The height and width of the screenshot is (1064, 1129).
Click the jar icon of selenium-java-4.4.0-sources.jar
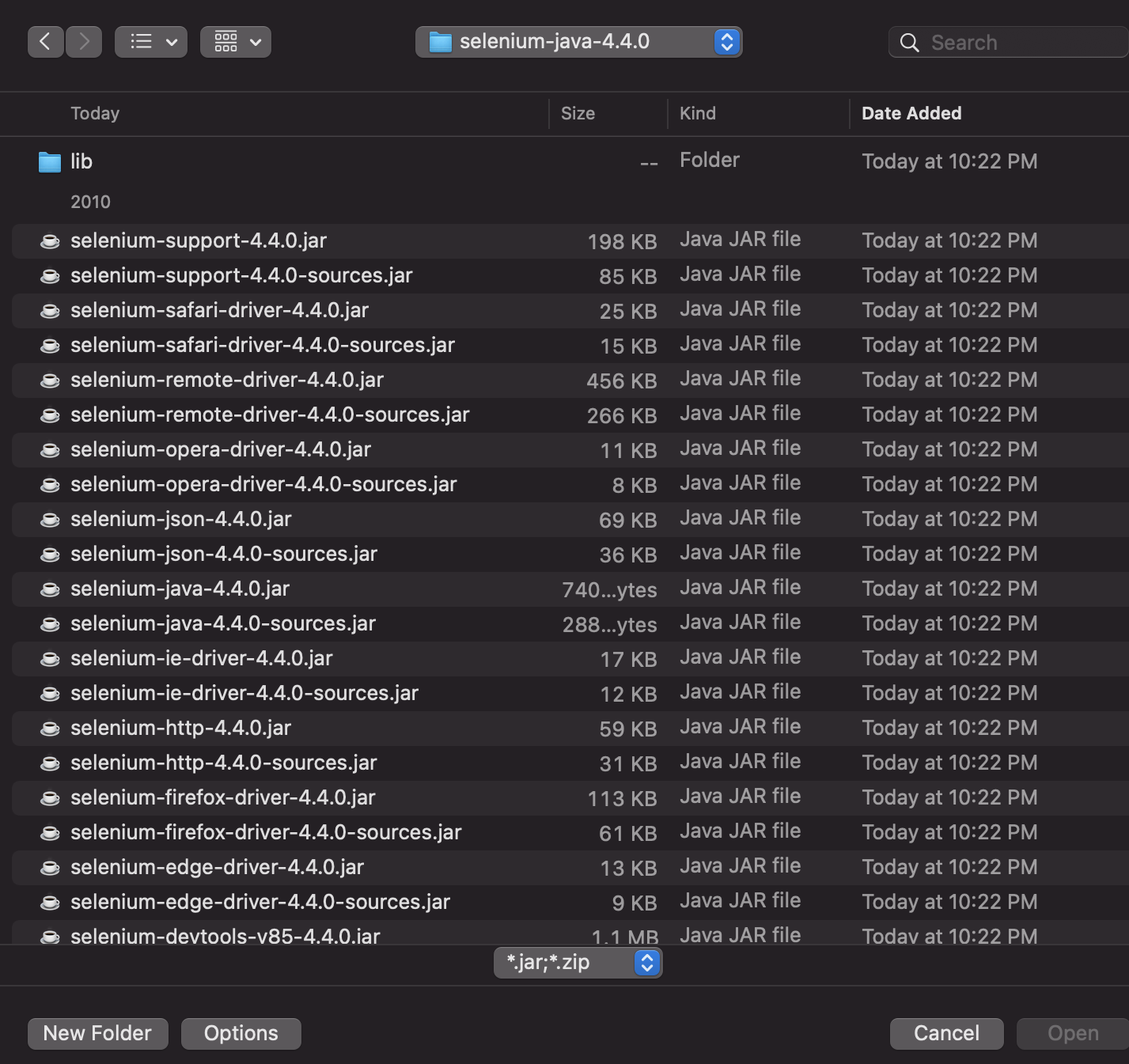[50, 624]
